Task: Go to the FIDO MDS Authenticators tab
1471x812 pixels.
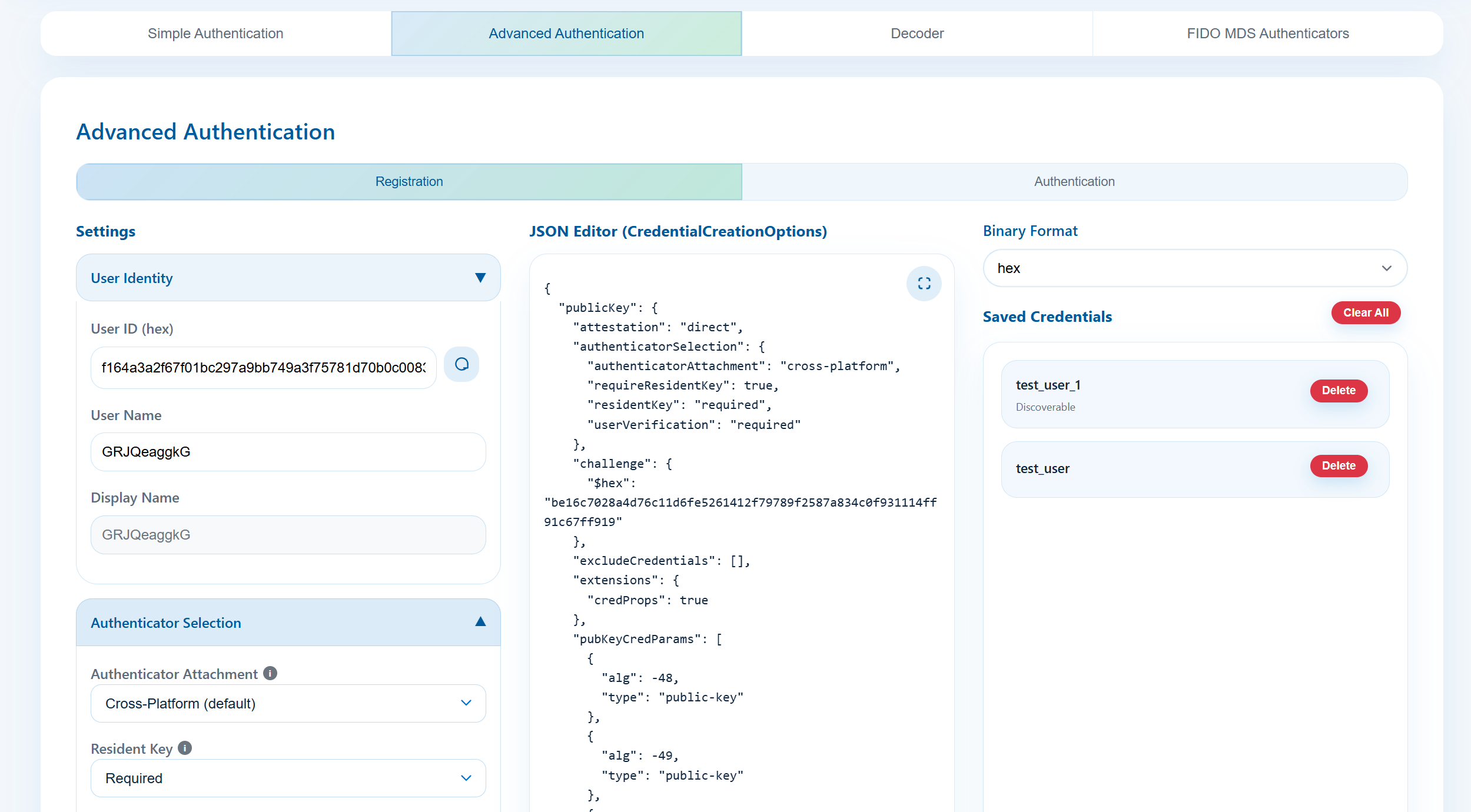Action: (1267, 34)
